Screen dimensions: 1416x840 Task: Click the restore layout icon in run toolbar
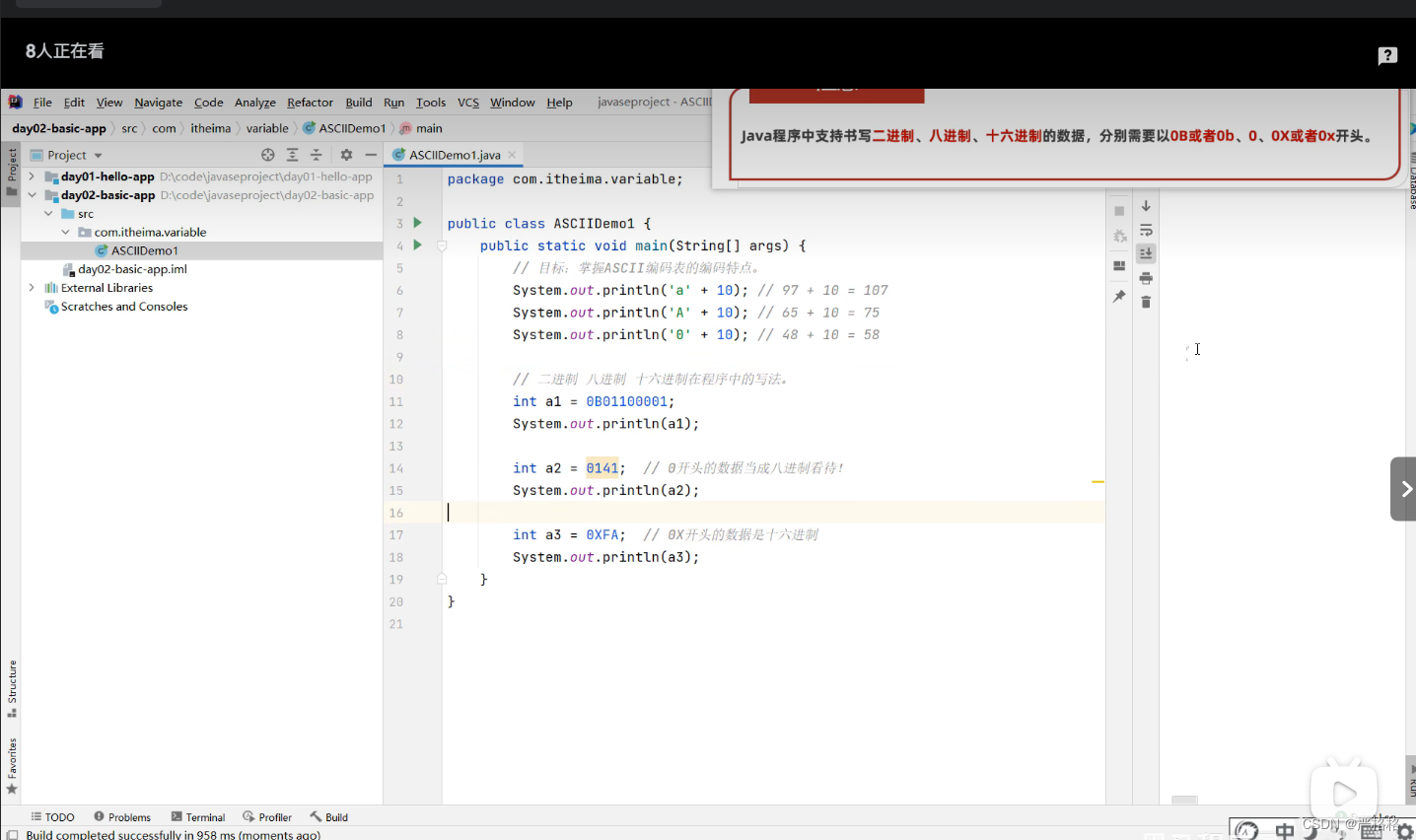coord(1119,266)
